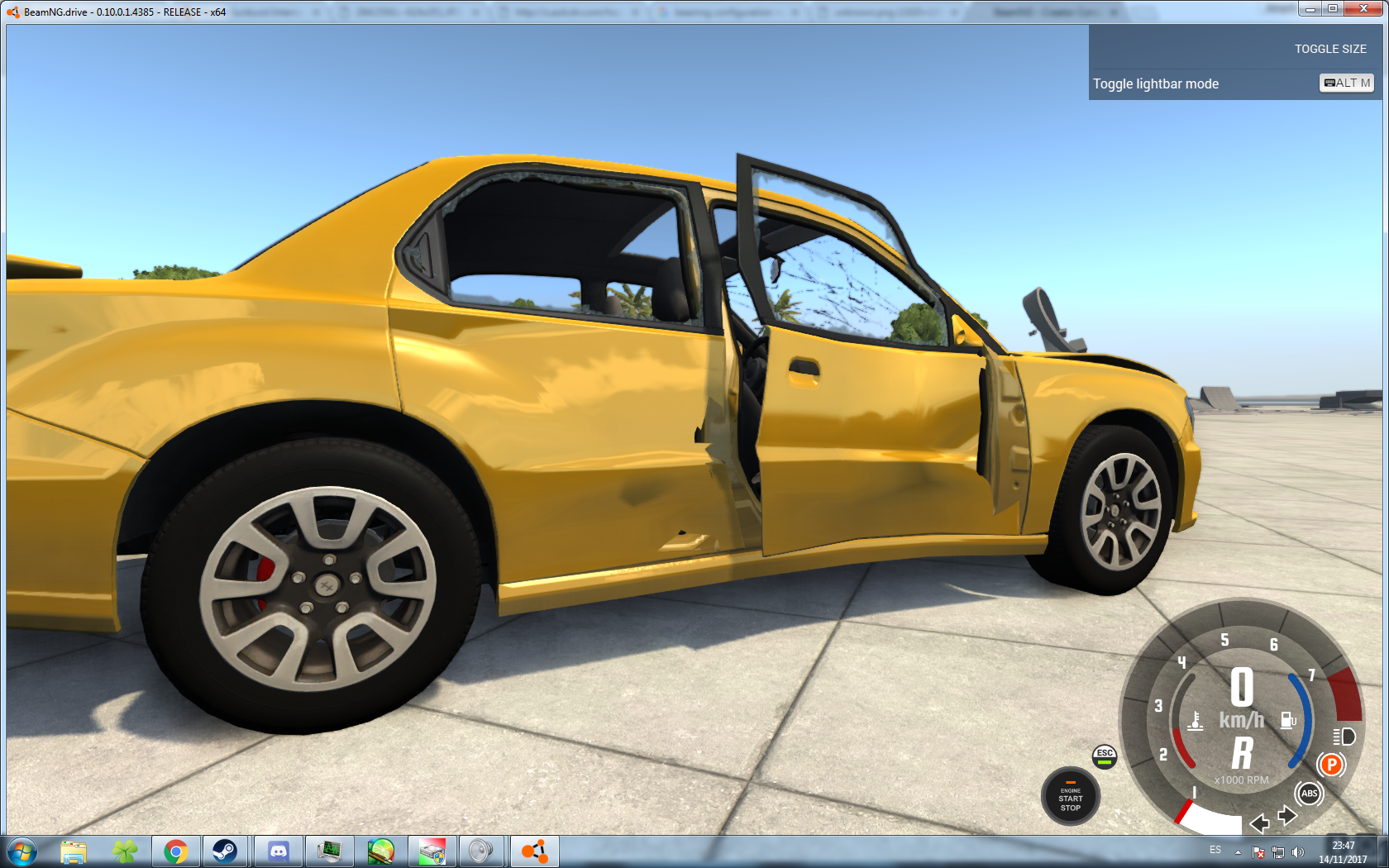1389x868 pixels.
Task: Click the orange parking brake P icon
Action: click(1331, 765)
